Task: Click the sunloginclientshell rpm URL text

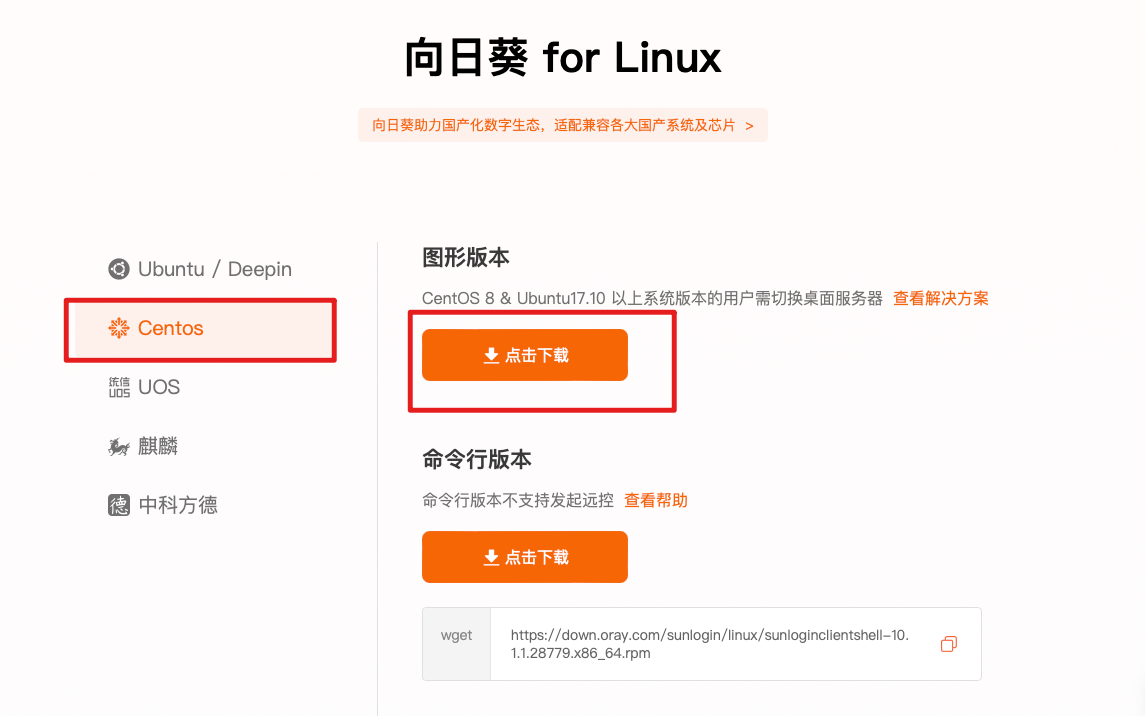Action: (x=710, y=644)
